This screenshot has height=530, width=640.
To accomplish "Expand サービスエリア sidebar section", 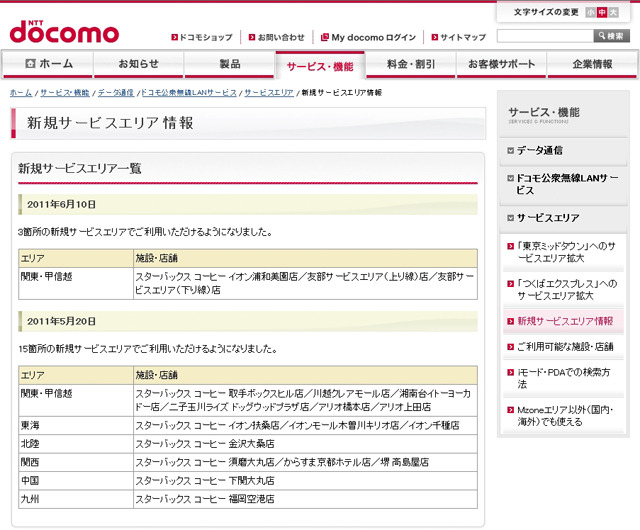I will pos(563,218).
